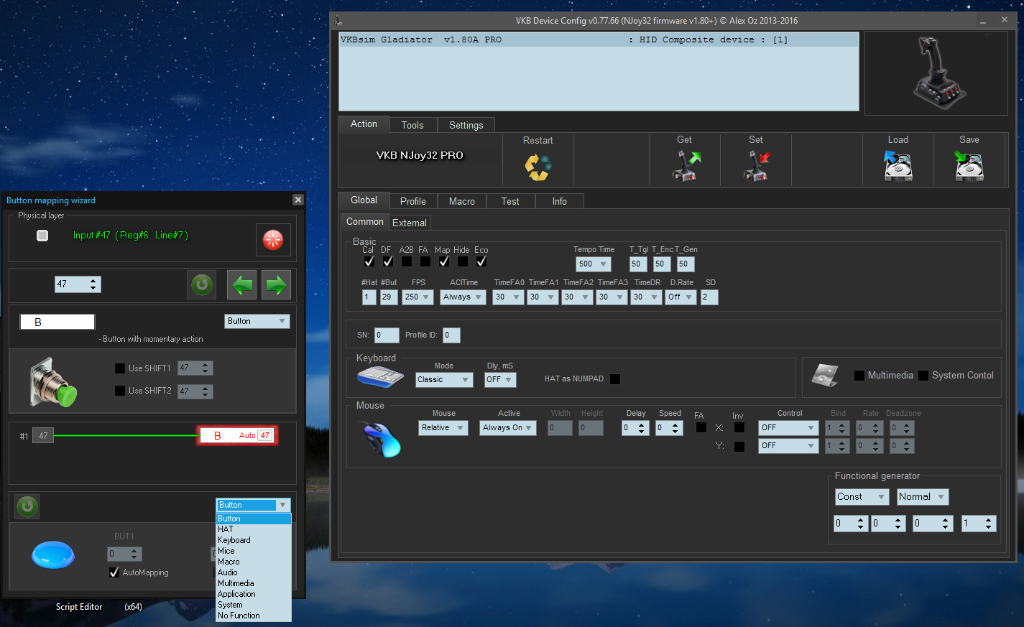
Task: Click the blue mouse icon in Mouse section
Action: click(x=380, y=438)
